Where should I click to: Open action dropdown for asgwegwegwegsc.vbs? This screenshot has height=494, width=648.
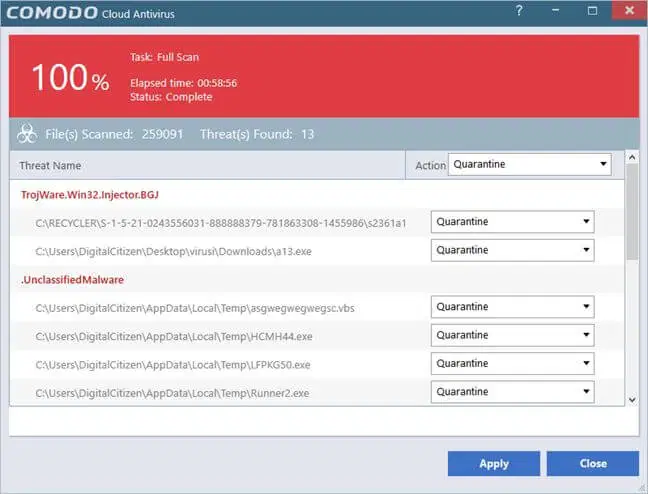coord(512,307)
